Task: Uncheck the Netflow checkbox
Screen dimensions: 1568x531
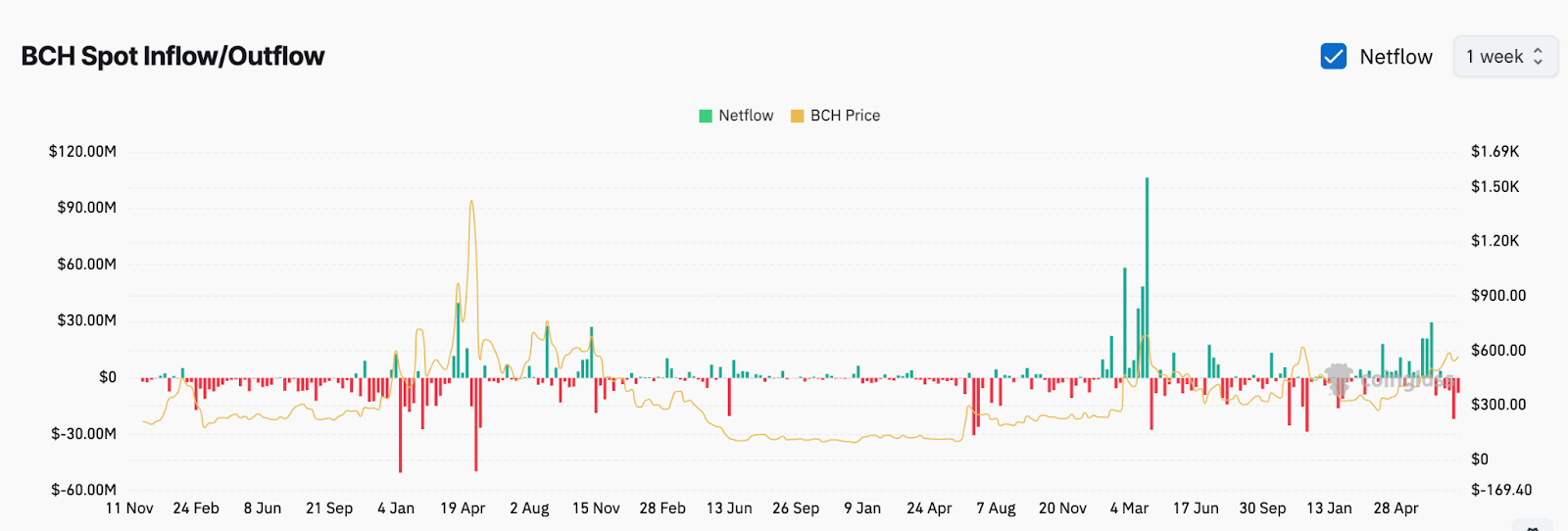Action: [1333, 57]
